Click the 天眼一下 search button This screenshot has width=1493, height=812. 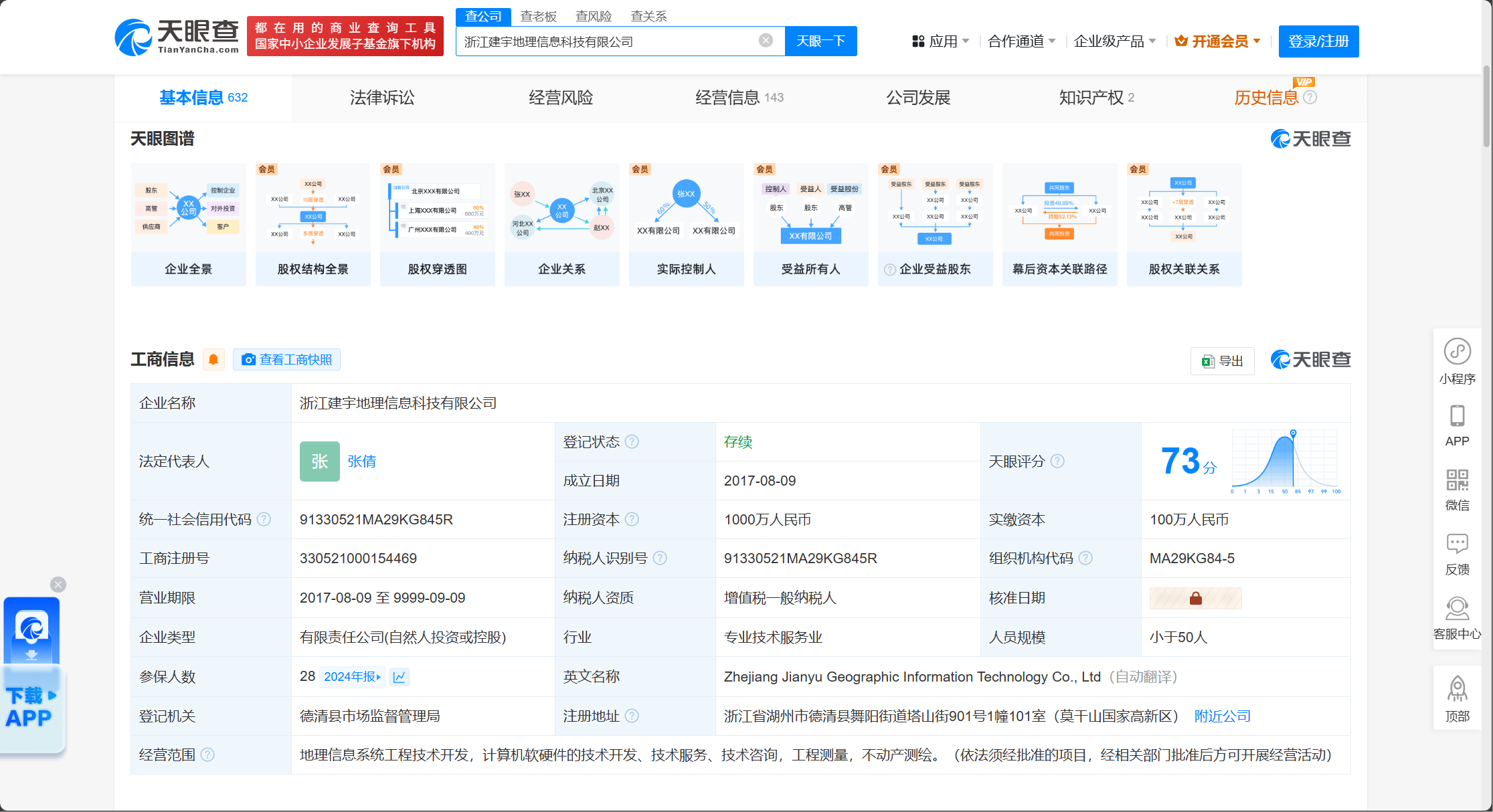pyautogui.click(x=820, y=41)
